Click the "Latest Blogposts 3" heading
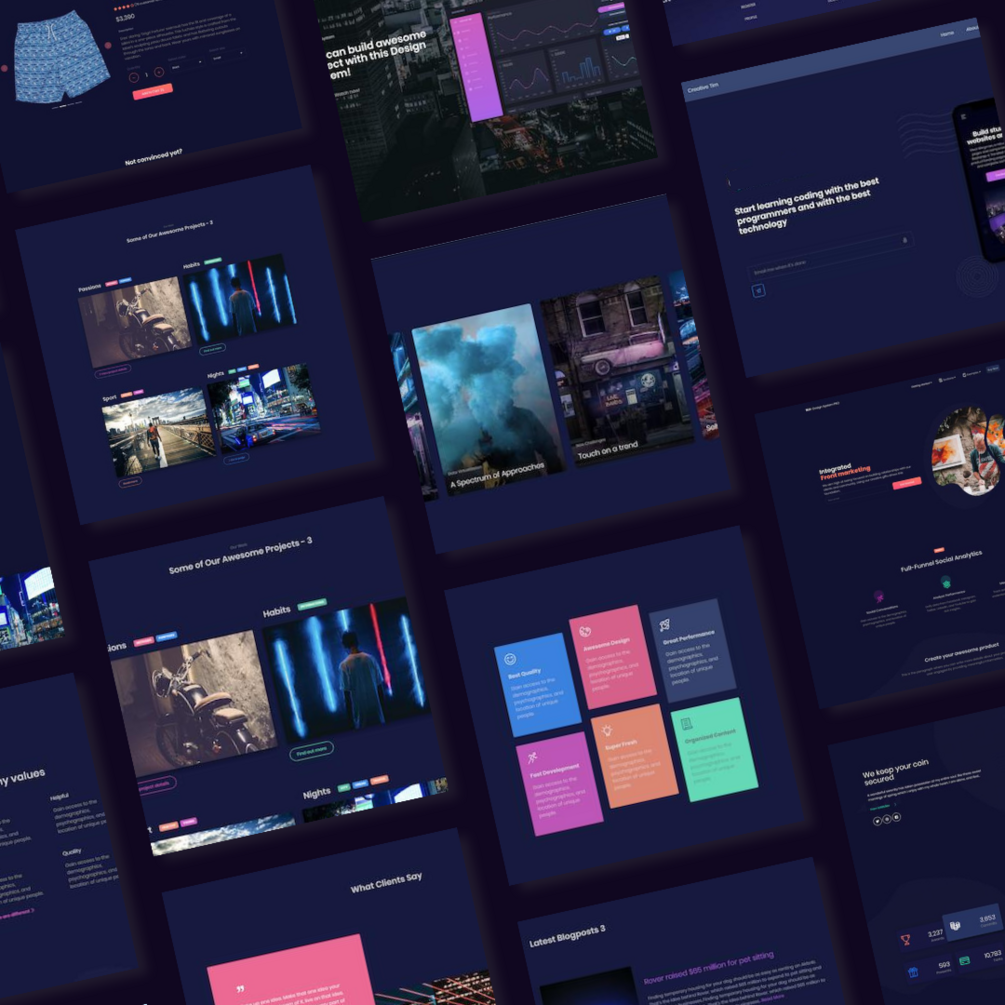Screen dimensions: 1005x1005 [567, 937]
